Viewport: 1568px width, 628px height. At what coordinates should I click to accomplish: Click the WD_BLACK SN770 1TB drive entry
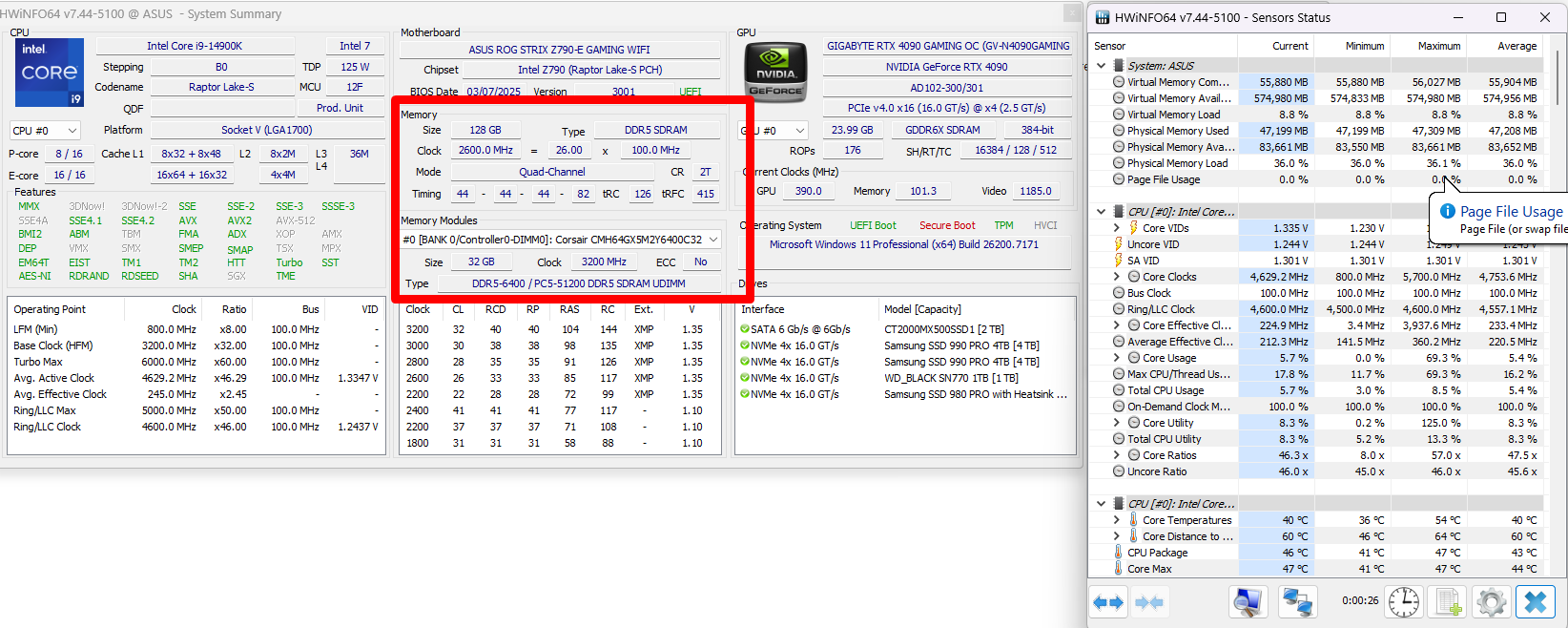tap(951, 378)
